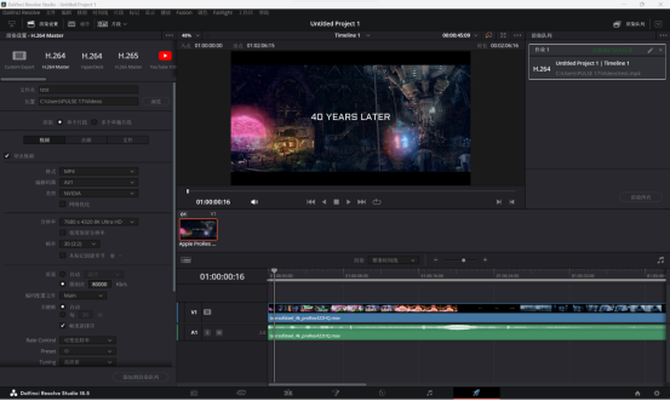Viewport: 670px width, 401px height.
Task: Open render settings panel three-dot menu
Action: (169, 35)
